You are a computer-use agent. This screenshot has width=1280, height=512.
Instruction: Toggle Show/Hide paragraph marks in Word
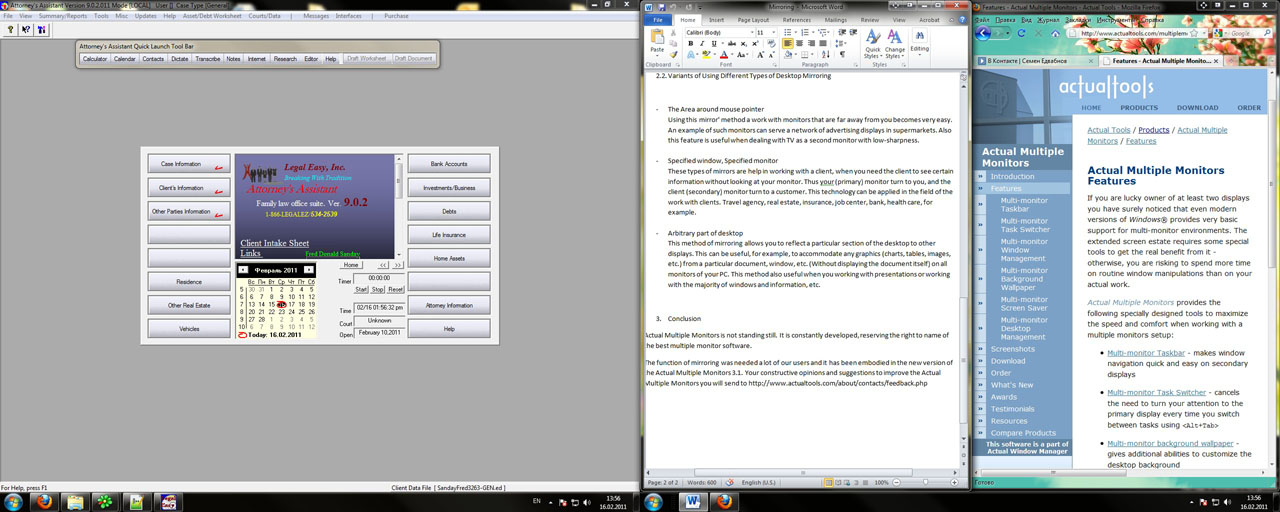842,54
